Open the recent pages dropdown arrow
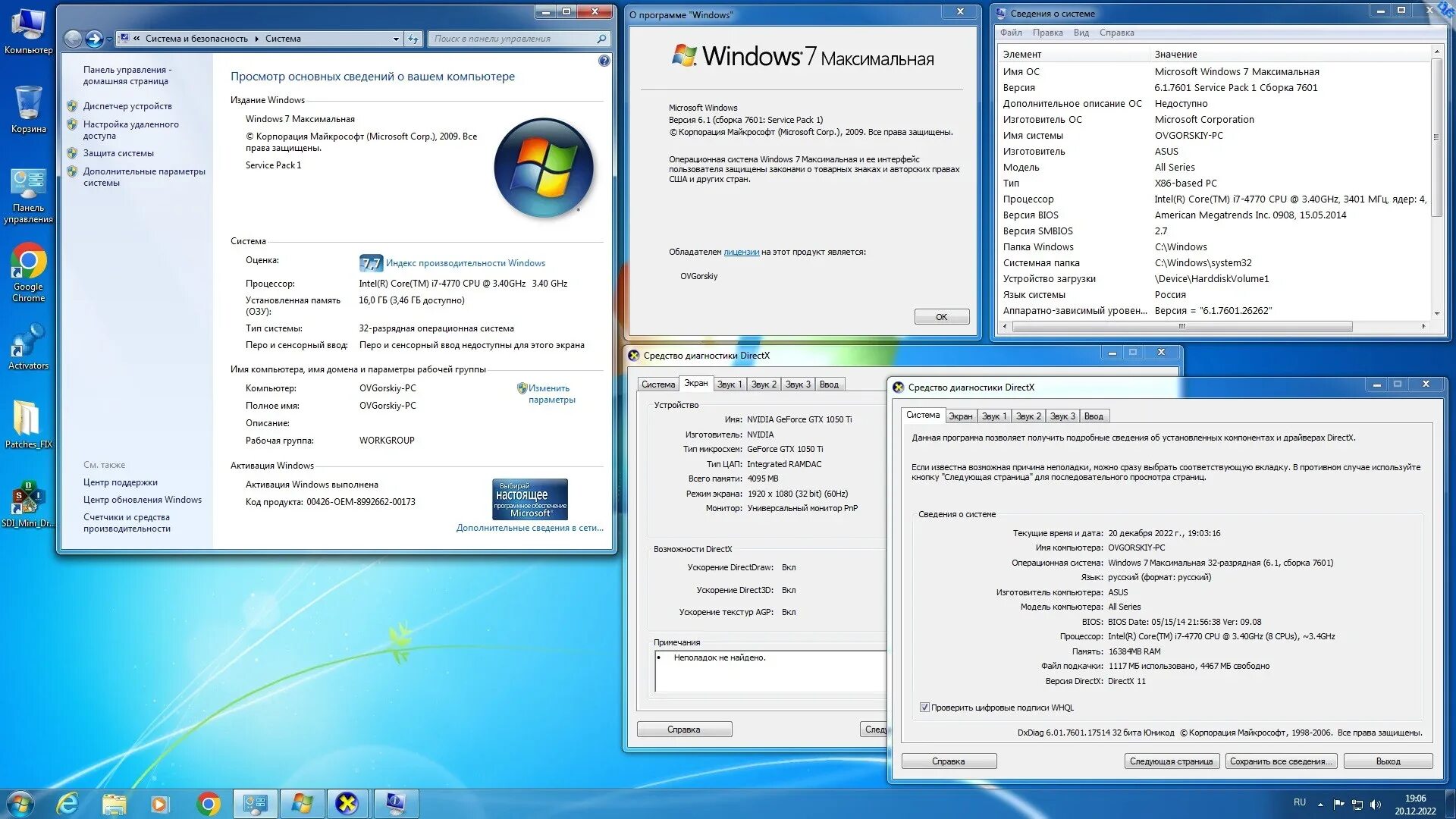 pos(110,39)
